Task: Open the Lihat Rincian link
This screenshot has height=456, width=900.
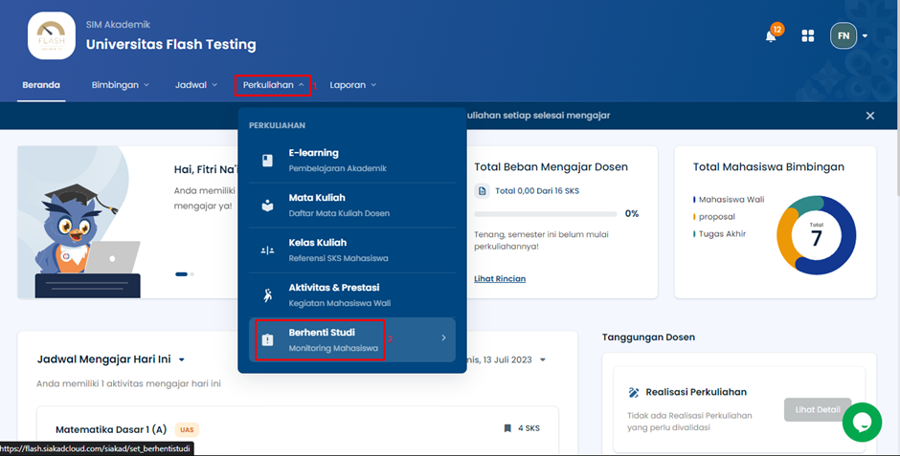Action: tap(500, 278)
